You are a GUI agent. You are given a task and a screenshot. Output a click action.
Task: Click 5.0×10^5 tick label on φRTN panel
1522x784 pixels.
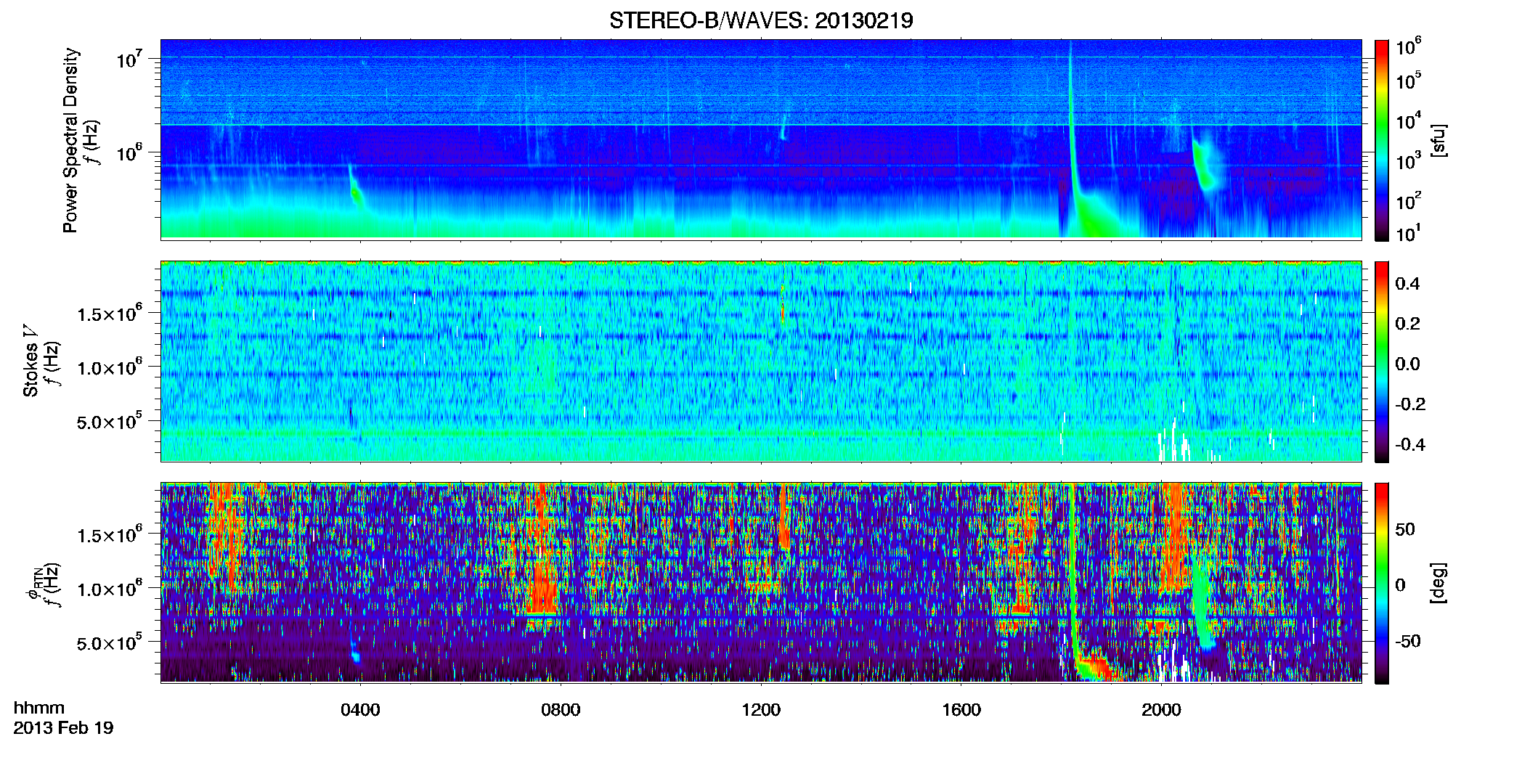110,642
